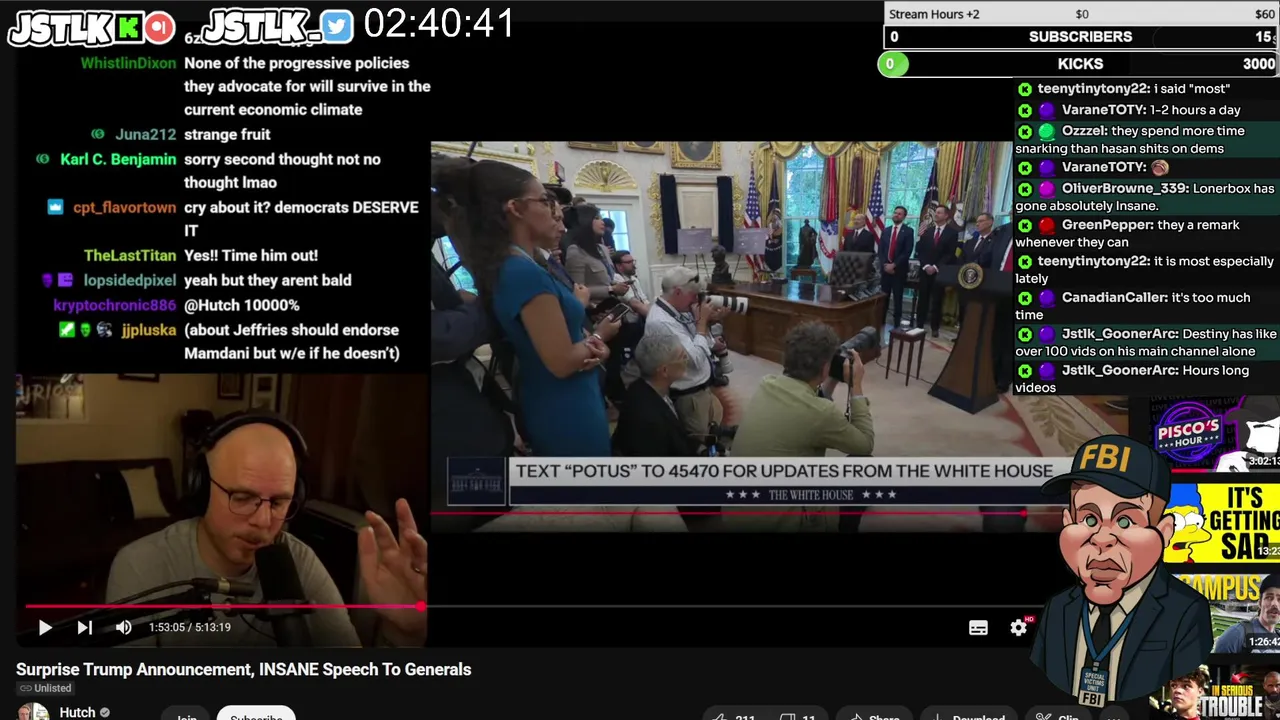
Task: Click the red badge beside GreenPepper
Action: point(1047,226)
